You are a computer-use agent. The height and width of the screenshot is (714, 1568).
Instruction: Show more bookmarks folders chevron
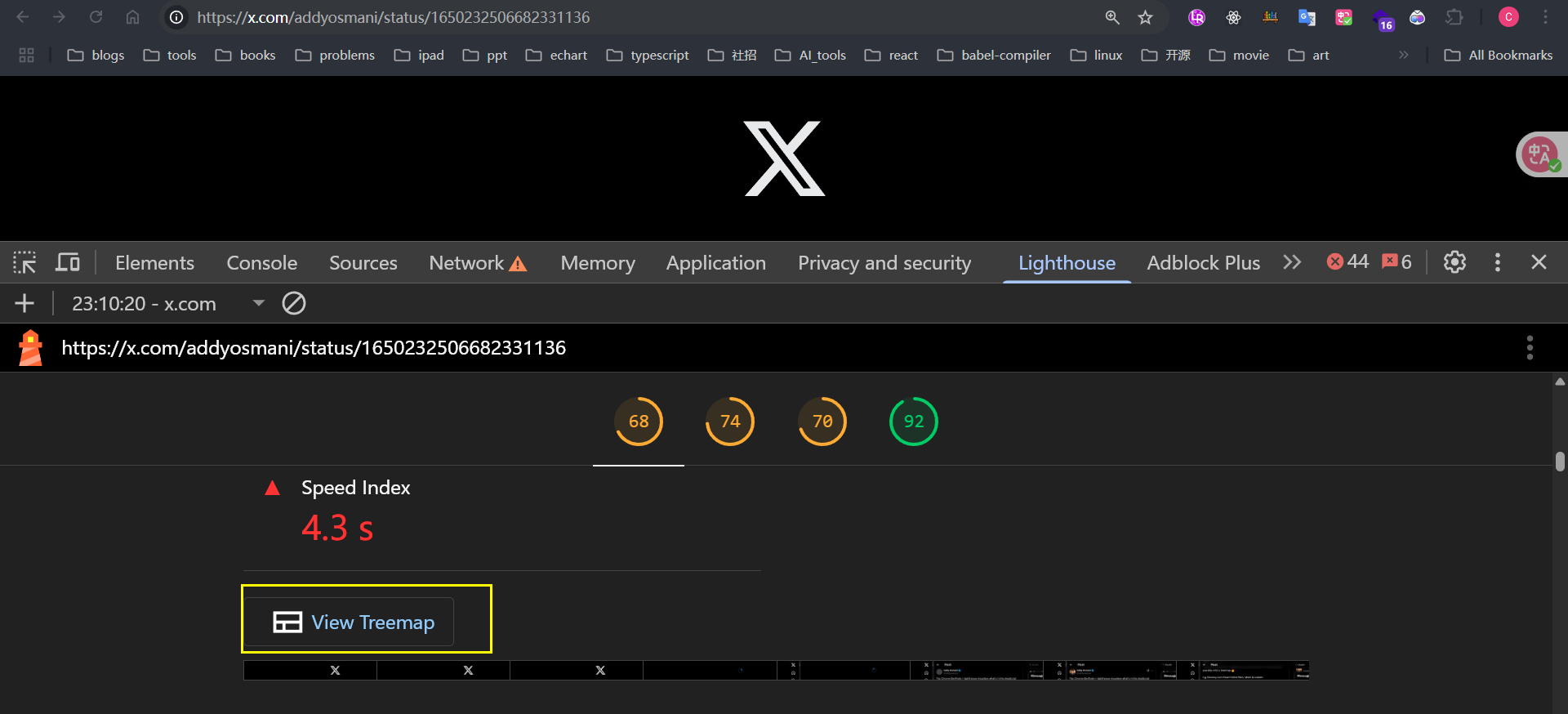click(x=1403, y=55)
